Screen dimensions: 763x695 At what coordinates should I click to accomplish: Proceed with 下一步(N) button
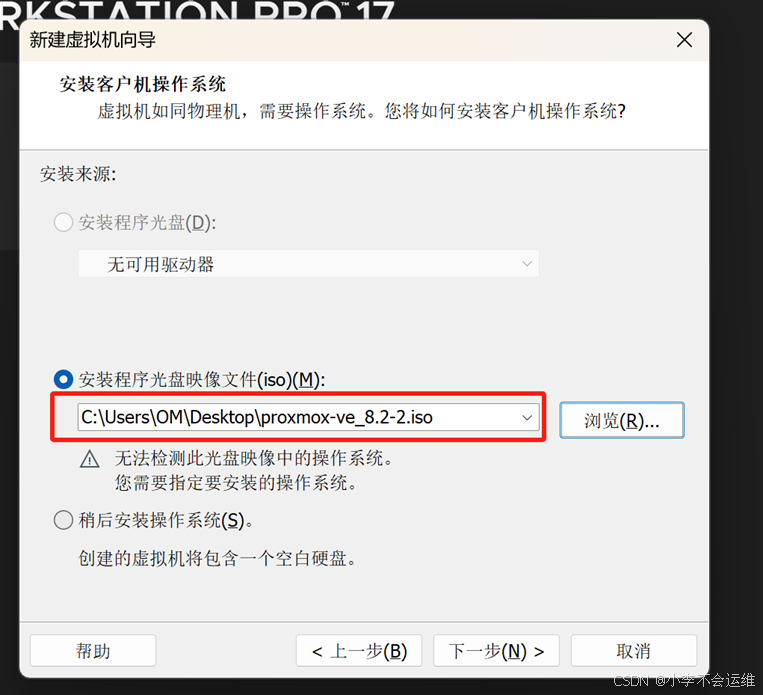click(496, 651)
